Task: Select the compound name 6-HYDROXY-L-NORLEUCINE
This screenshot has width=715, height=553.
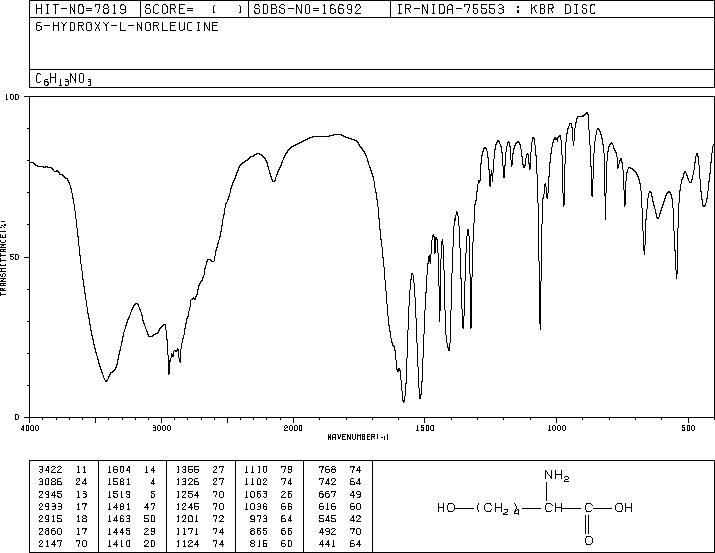Action: point(127,26)
